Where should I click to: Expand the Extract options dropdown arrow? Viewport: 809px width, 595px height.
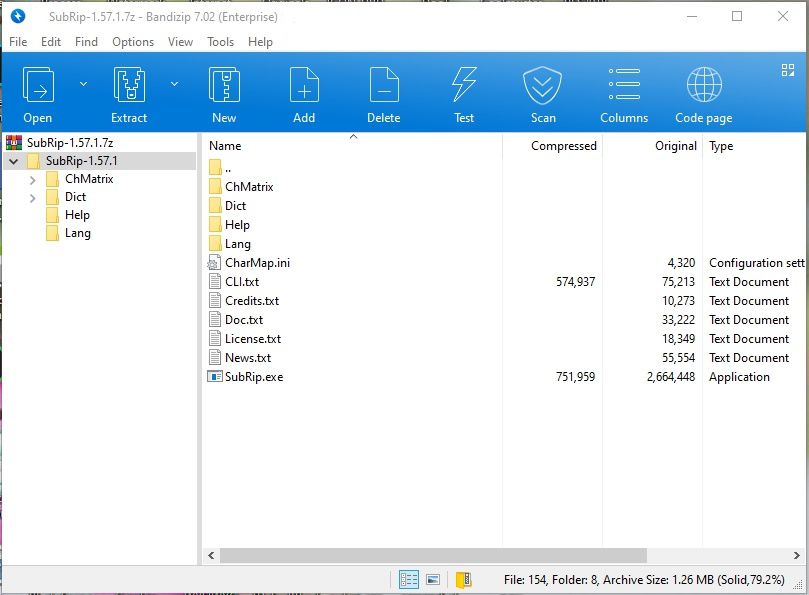coord(174,84)
